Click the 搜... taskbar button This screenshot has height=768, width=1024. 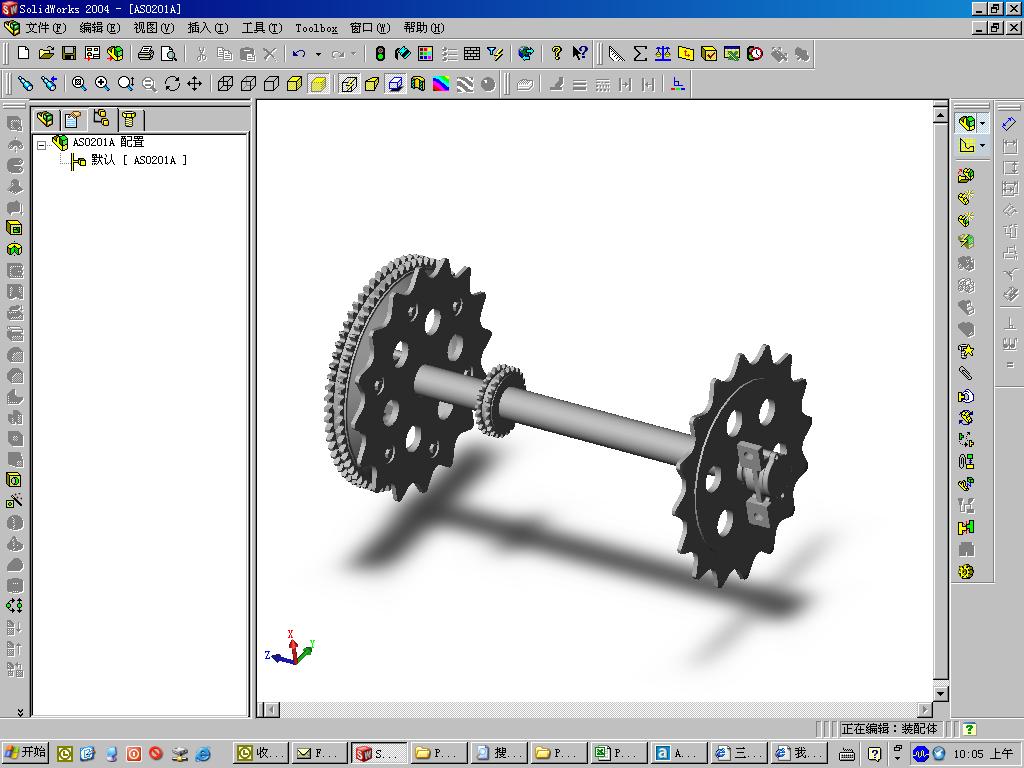(x=500, y=753)
